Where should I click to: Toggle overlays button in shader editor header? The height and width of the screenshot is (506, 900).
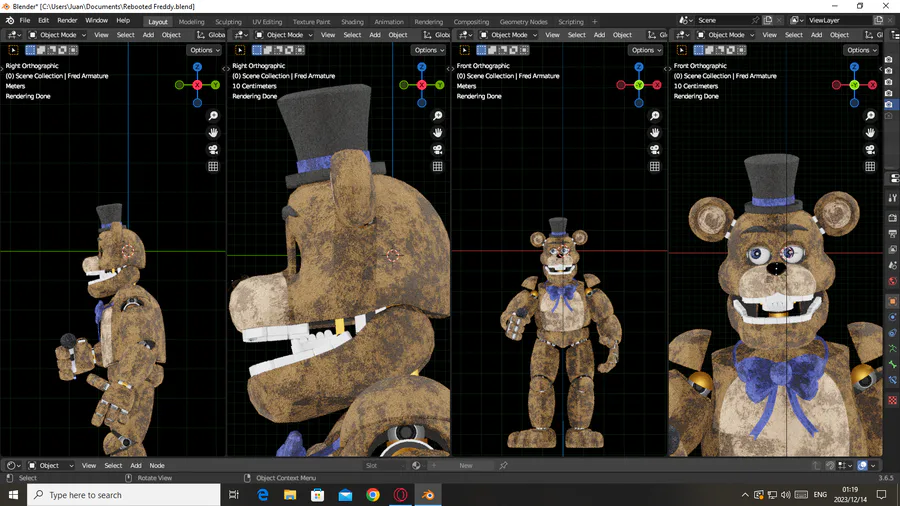[862, 465]
